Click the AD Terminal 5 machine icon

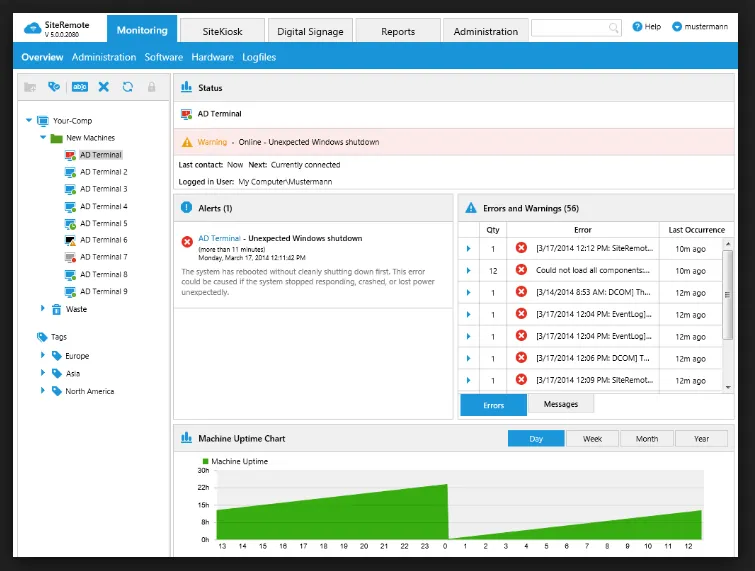tap(70, 224)
